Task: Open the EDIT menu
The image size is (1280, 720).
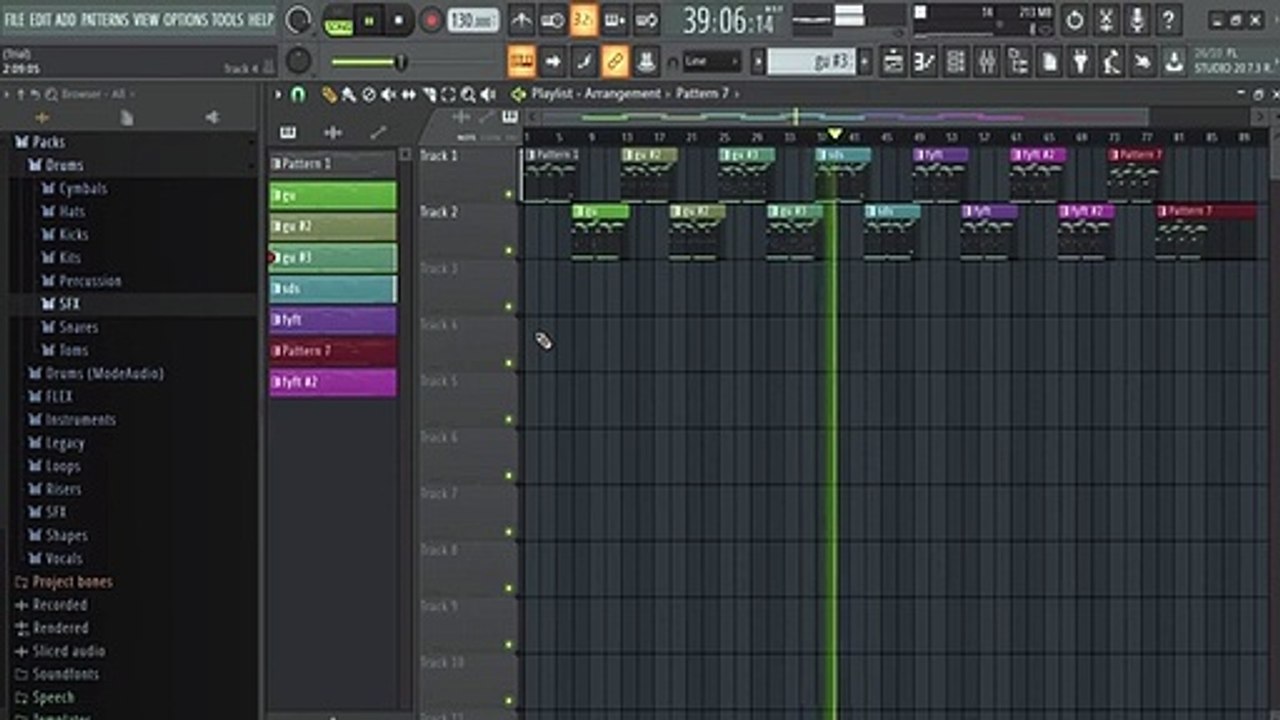Action: tap(41, 20)
